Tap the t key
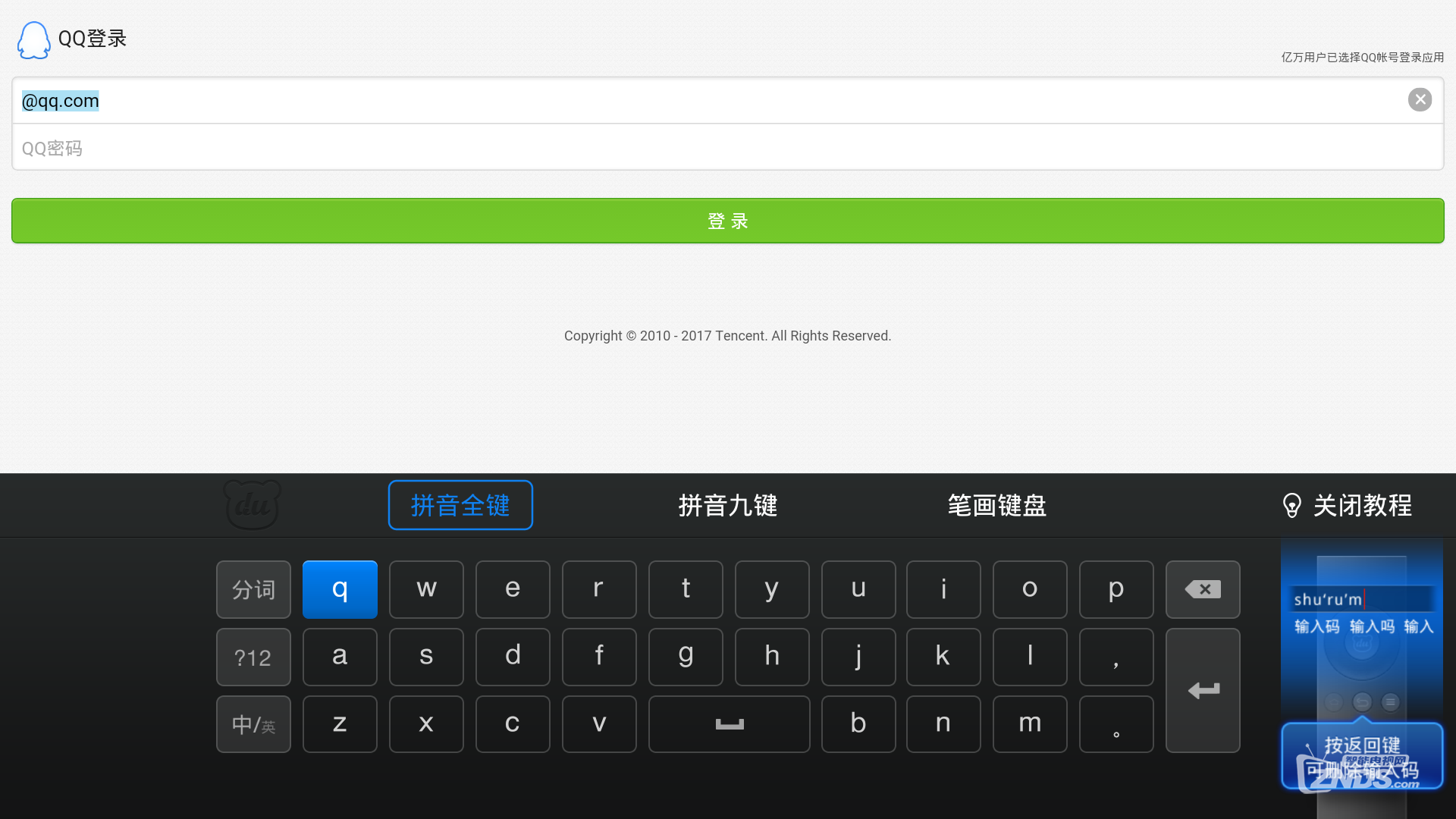1456x819 pixels. [x=686, y=589]
